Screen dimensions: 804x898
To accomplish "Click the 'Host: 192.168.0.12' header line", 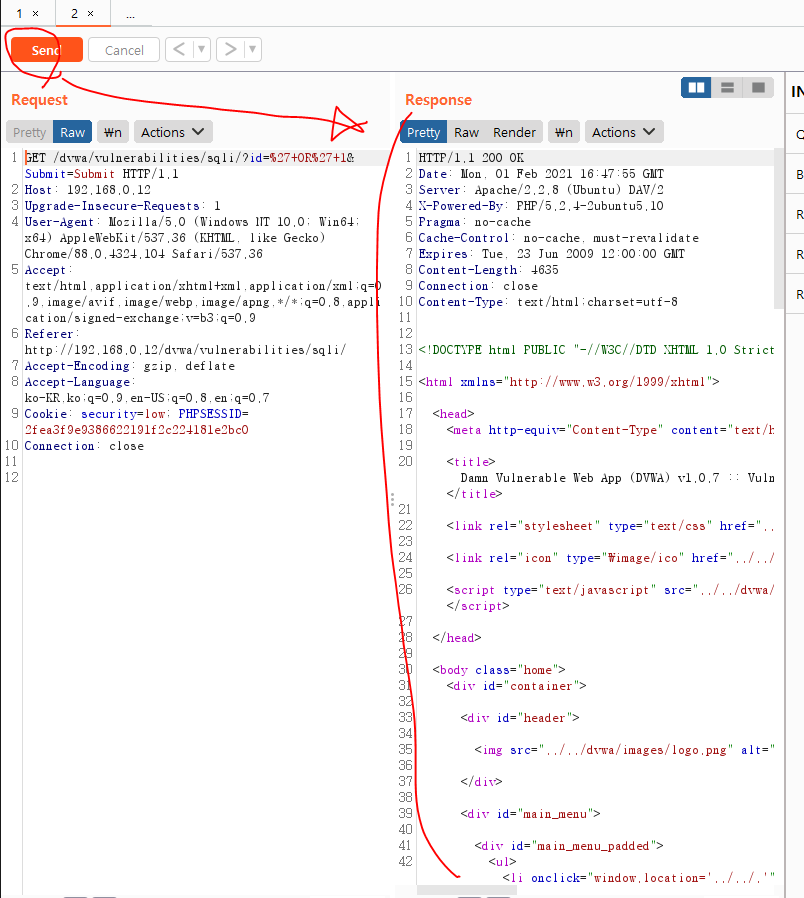I will coord(88,190).
